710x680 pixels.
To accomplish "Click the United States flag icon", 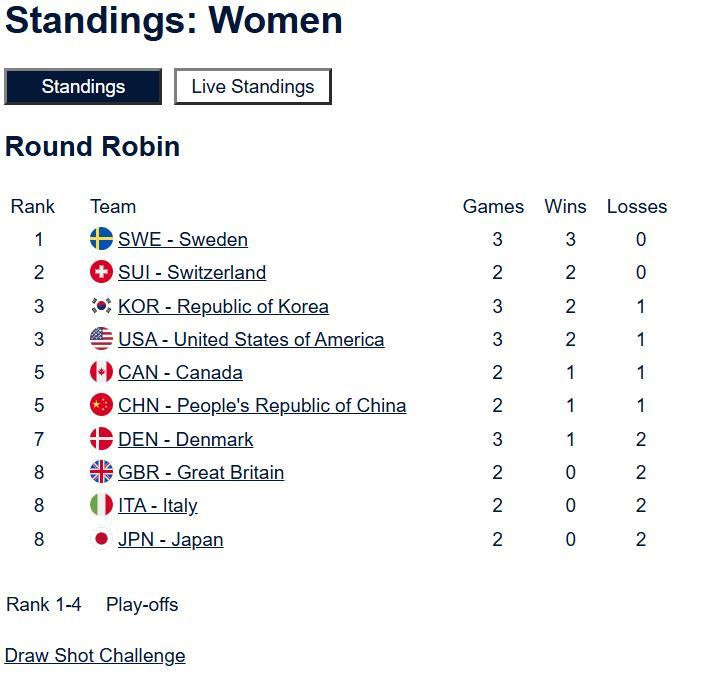I will (101, 339).
